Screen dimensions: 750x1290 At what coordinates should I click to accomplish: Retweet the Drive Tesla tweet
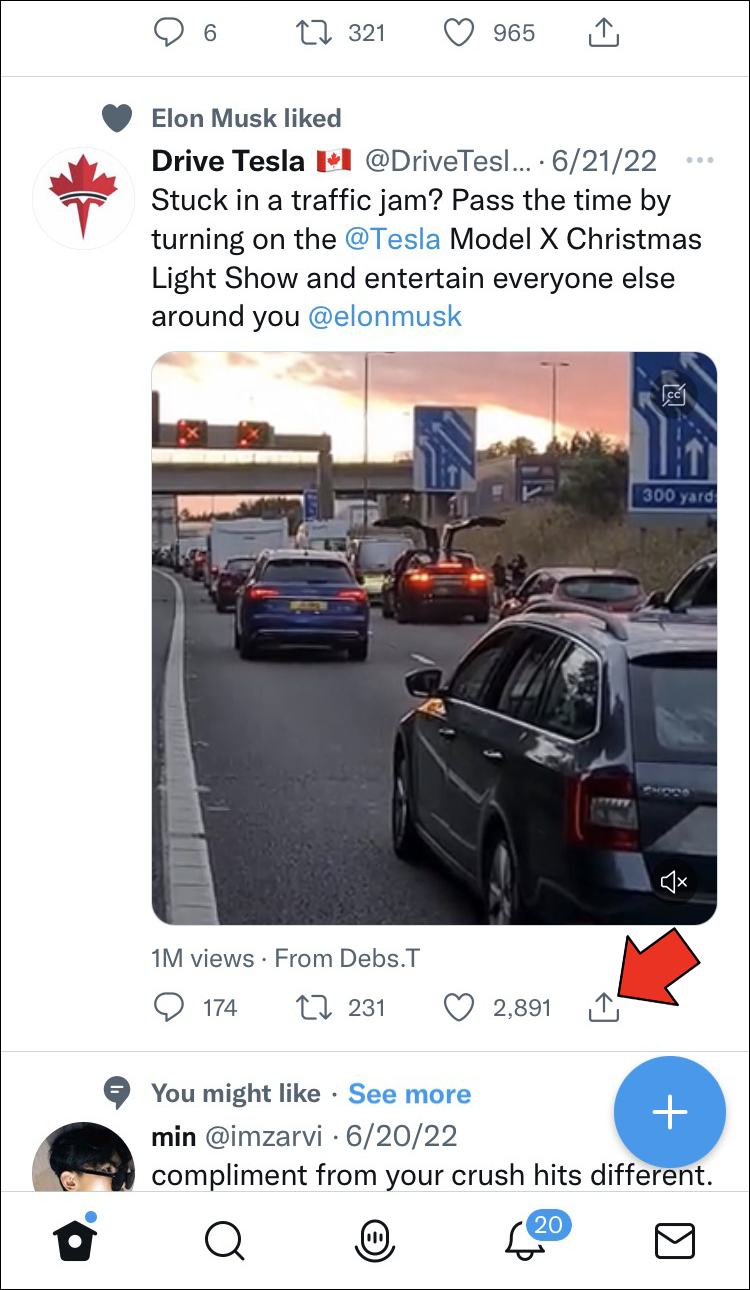pos(313,1007)
